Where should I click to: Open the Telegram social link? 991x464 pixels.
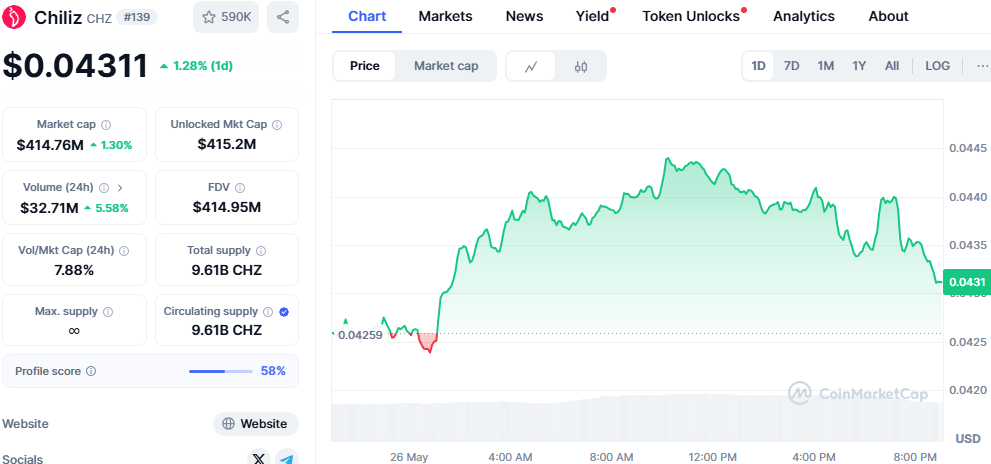[x=287, y=458]
